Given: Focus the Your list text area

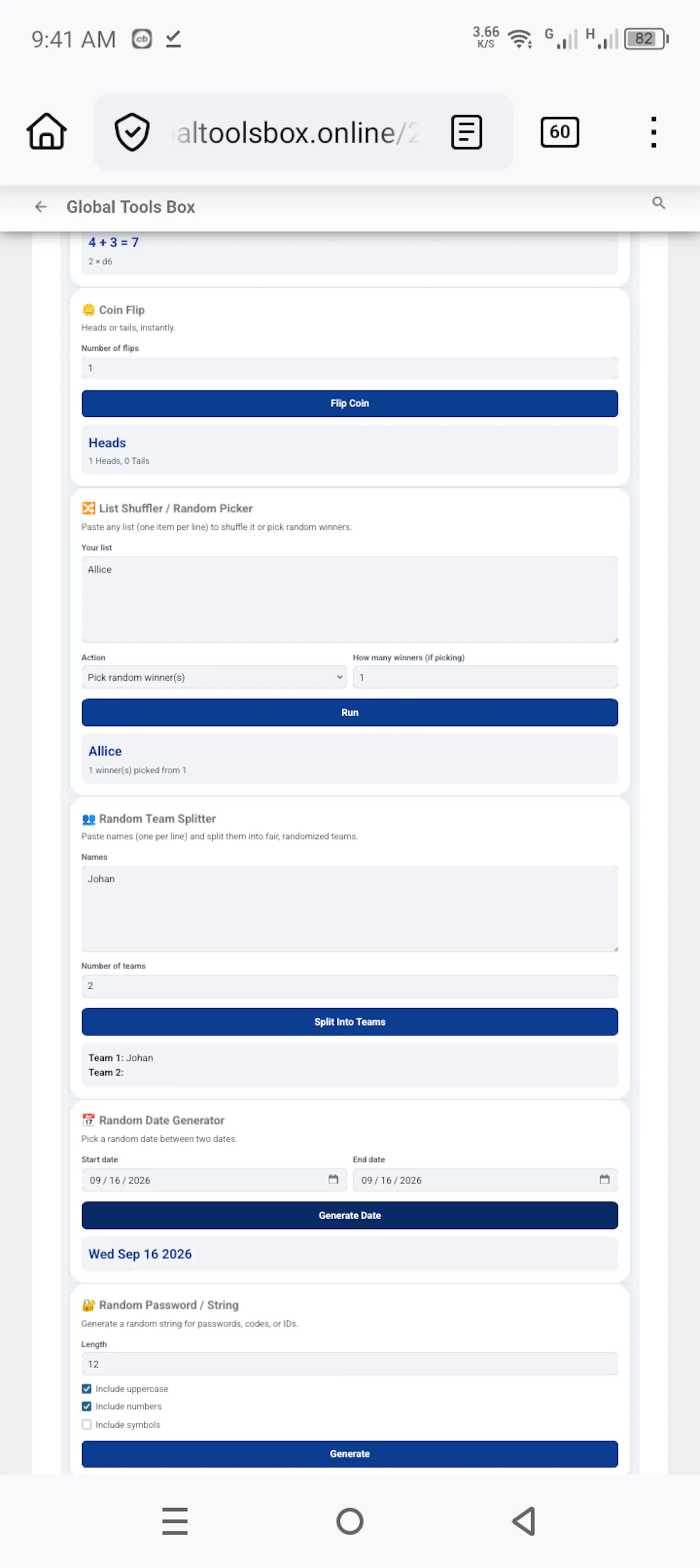Looking at the screenshot, I should point(350,600).
